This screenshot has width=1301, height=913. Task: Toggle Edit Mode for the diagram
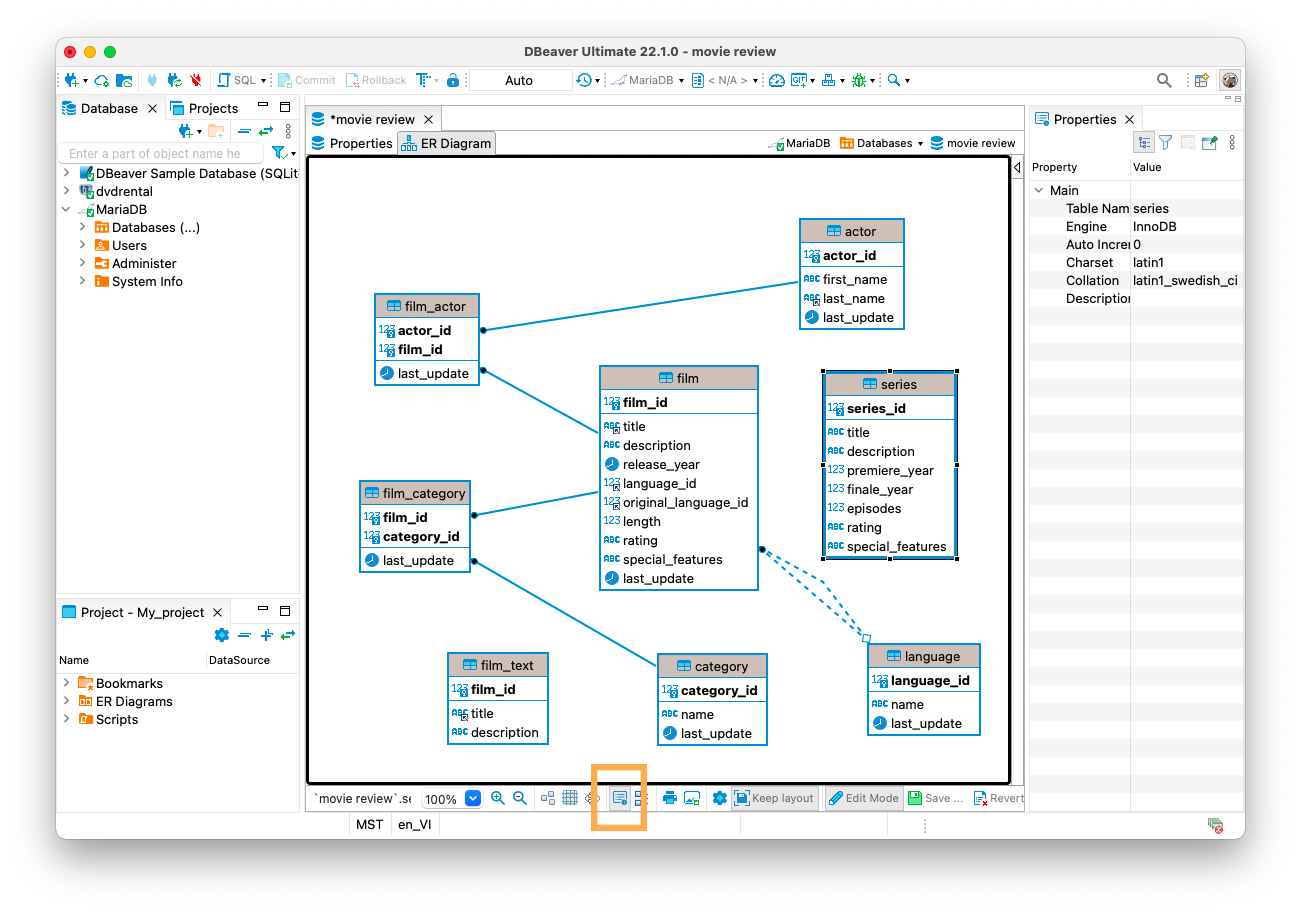click(x=863, y=798)
